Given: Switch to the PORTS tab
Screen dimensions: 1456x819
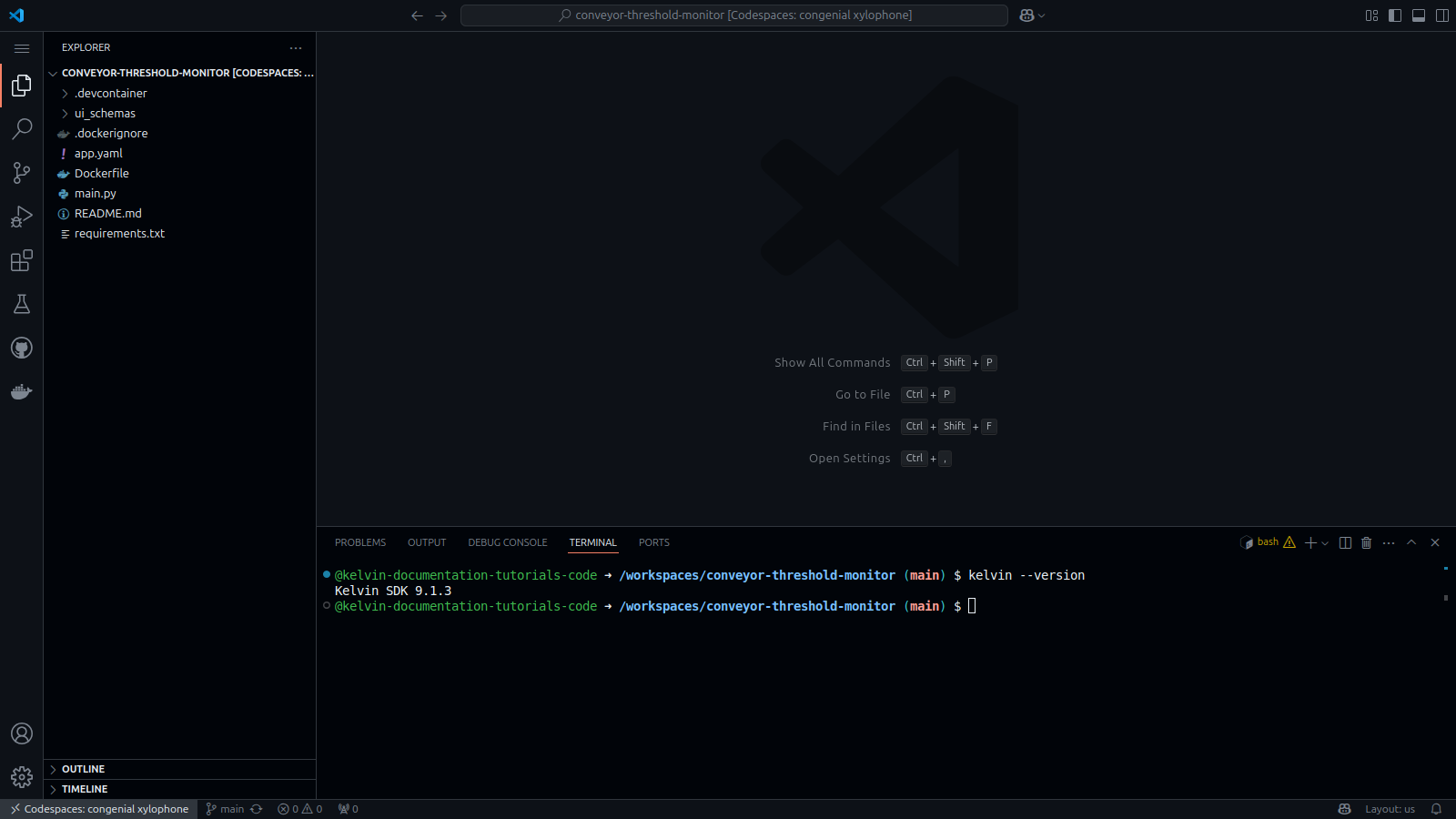Looking at the screenshot, I should (653, 542).
